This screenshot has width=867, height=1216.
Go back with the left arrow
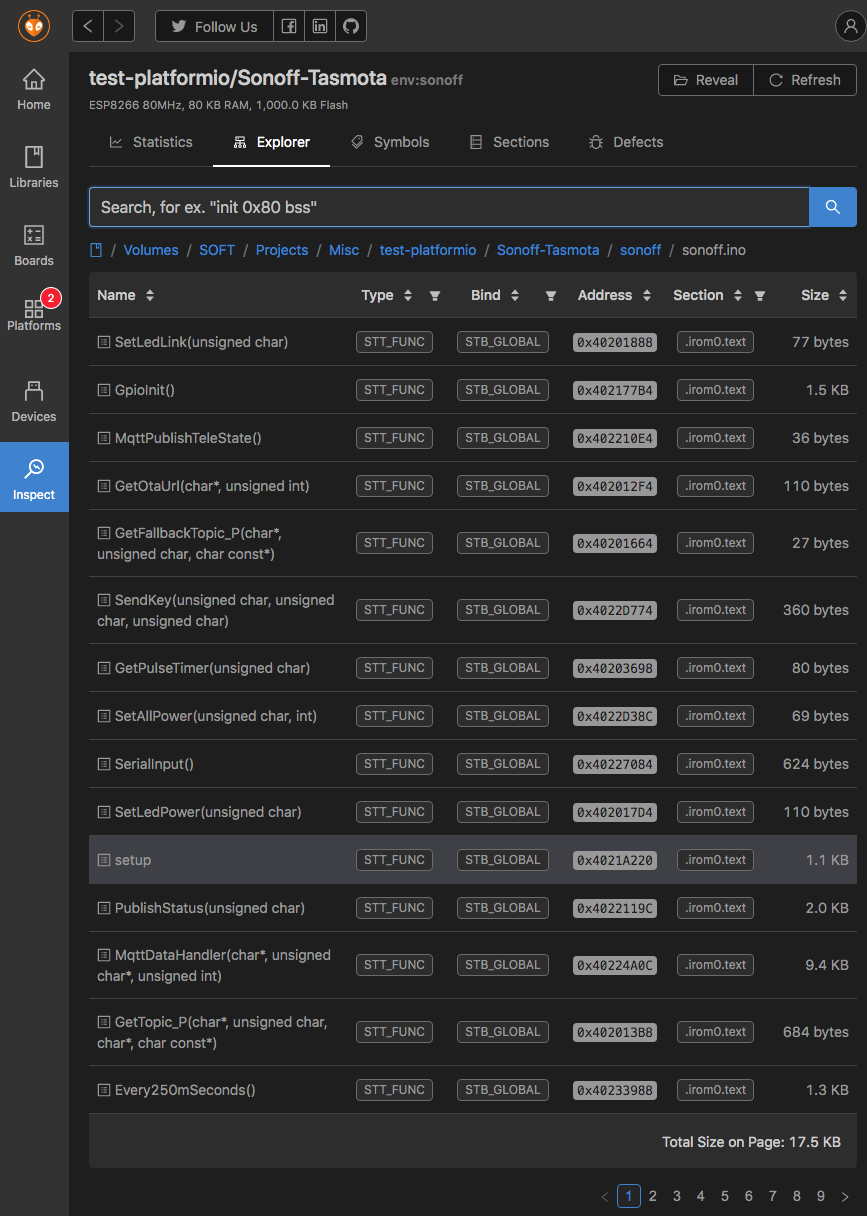click(x=88, y=26)
